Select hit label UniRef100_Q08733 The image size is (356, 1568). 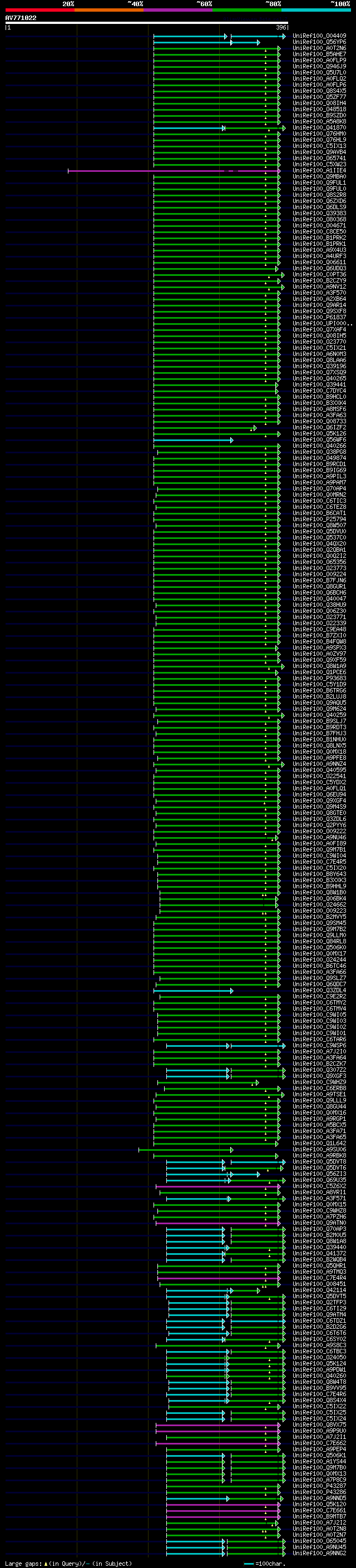319,421
